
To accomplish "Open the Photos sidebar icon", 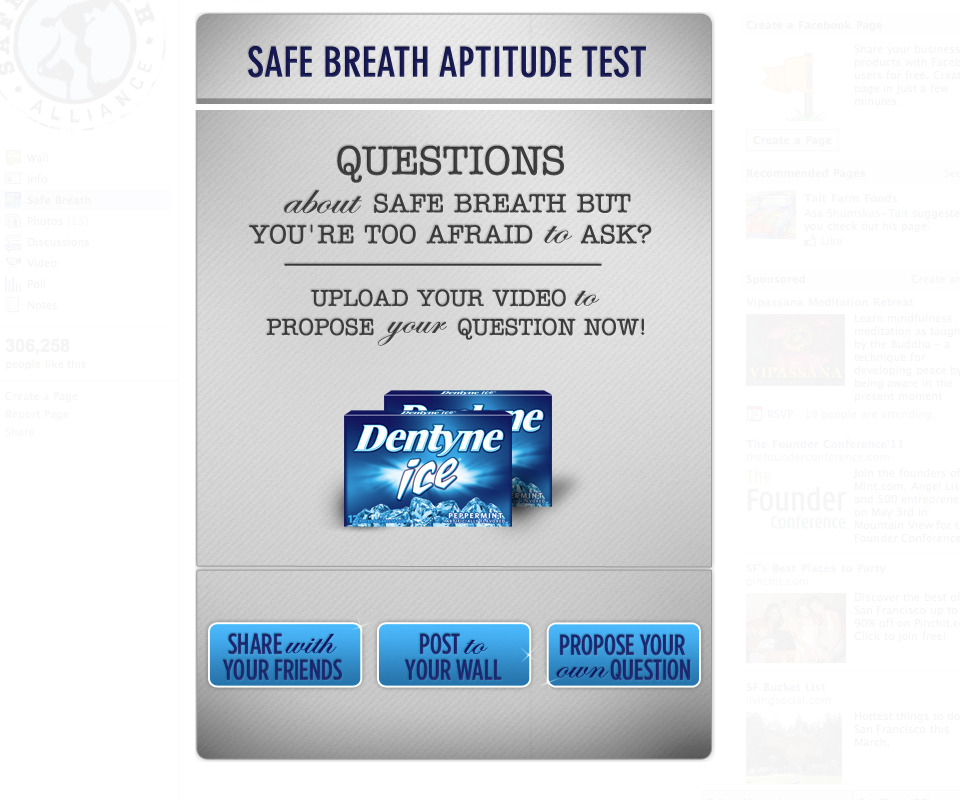I will (x=13, y=221).
